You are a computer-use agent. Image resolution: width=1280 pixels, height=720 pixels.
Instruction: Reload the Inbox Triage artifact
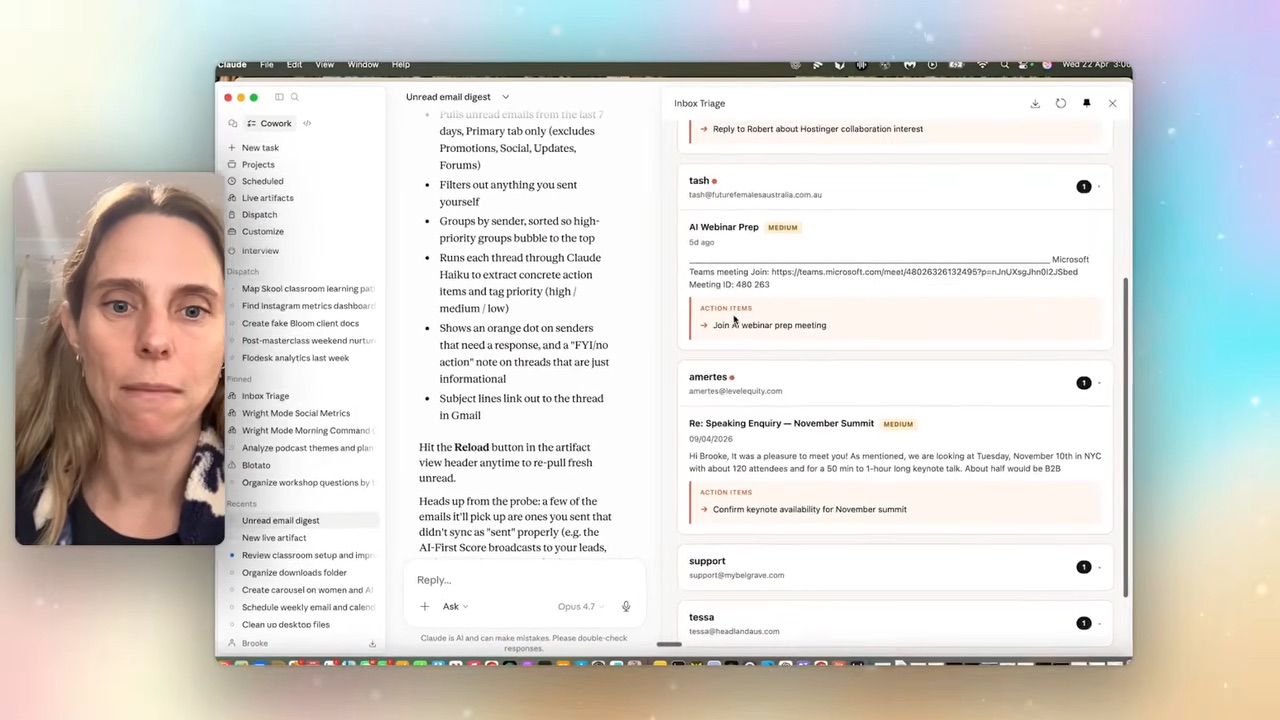coord(1061,104)
